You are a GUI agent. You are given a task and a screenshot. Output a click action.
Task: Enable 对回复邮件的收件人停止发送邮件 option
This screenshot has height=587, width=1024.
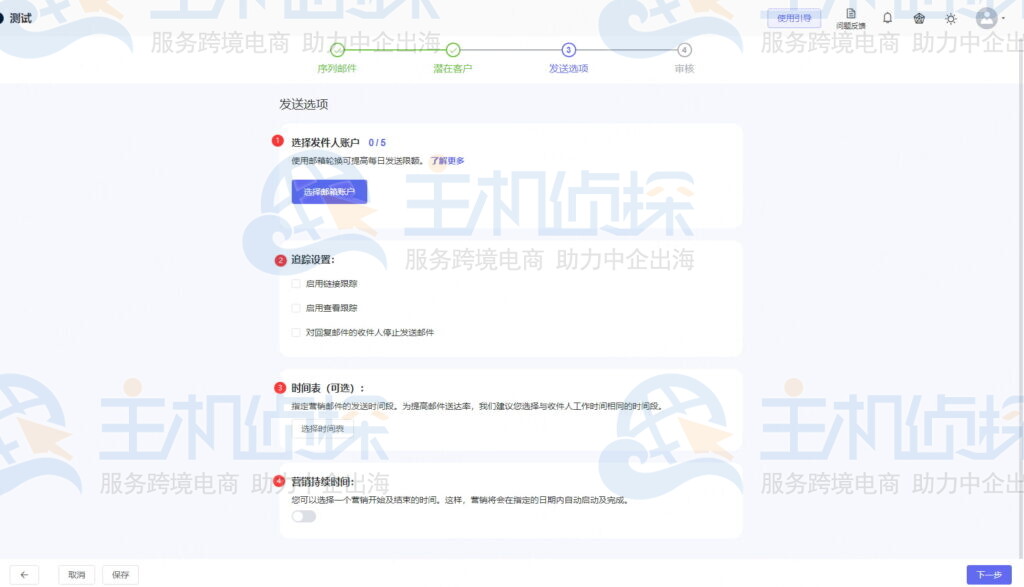(295, 333)
